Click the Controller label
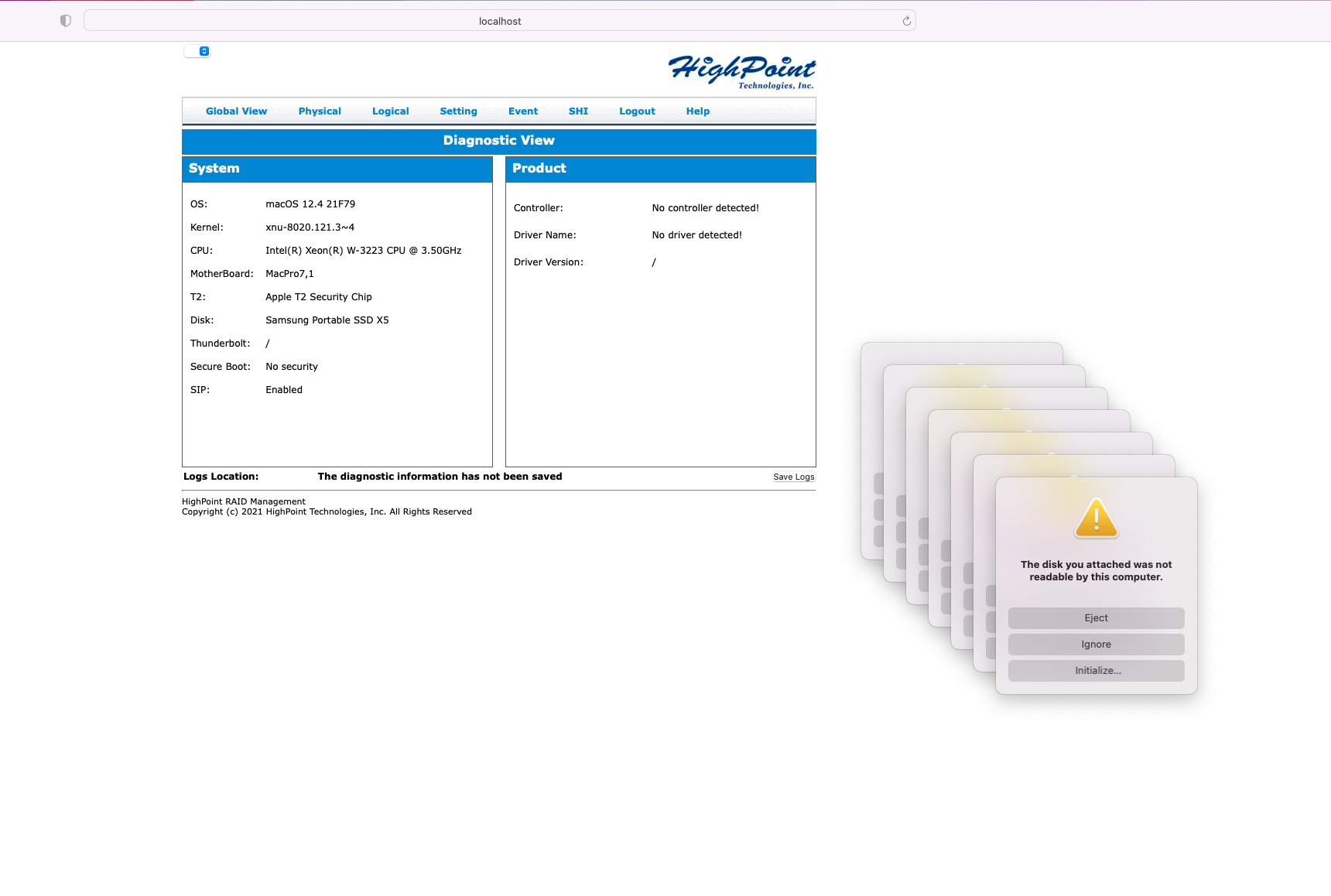Image resolution: width=1331 pixels, height=896 pixels. 539,208
